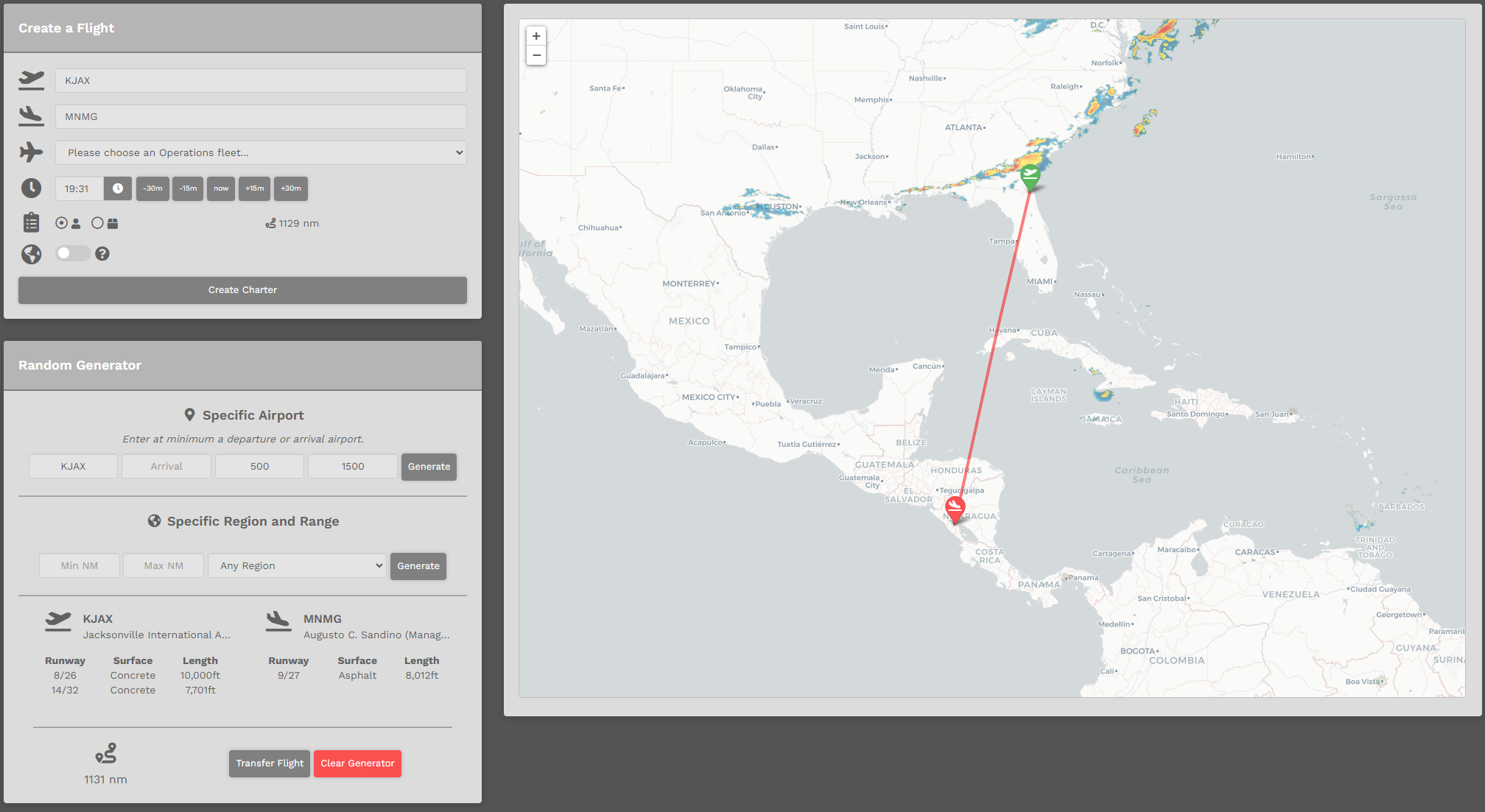
Task: Click the Min NM input field
Action: click(80, 565)
